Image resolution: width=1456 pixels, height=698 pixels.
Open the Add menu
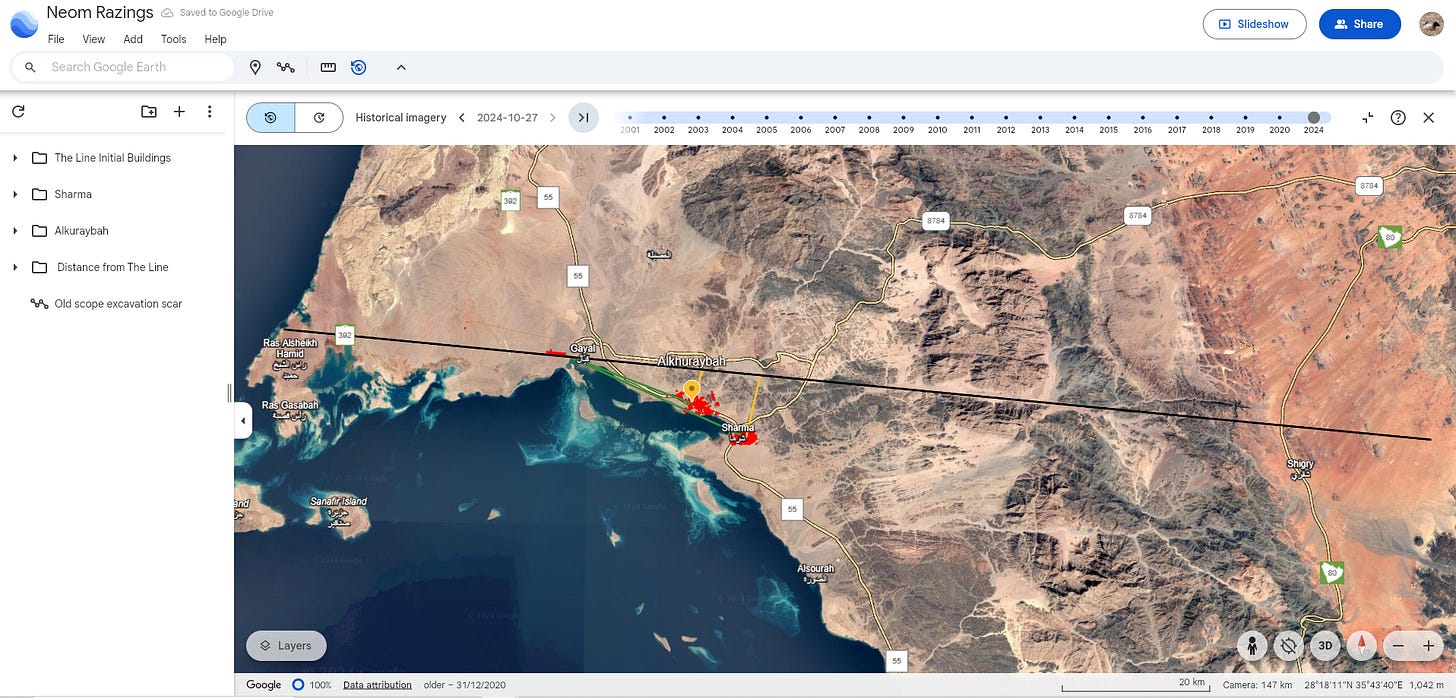click(133, 39)
